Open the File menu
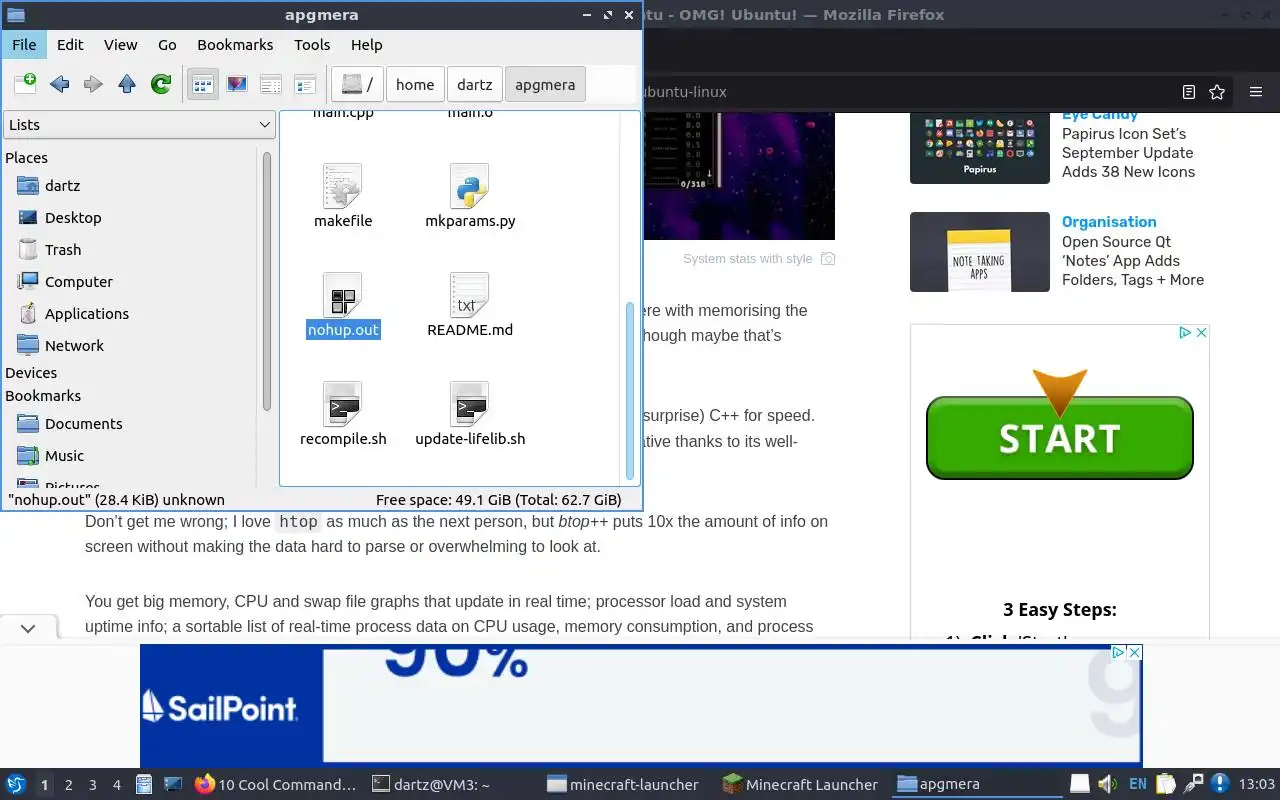 (x=24, y=45)
